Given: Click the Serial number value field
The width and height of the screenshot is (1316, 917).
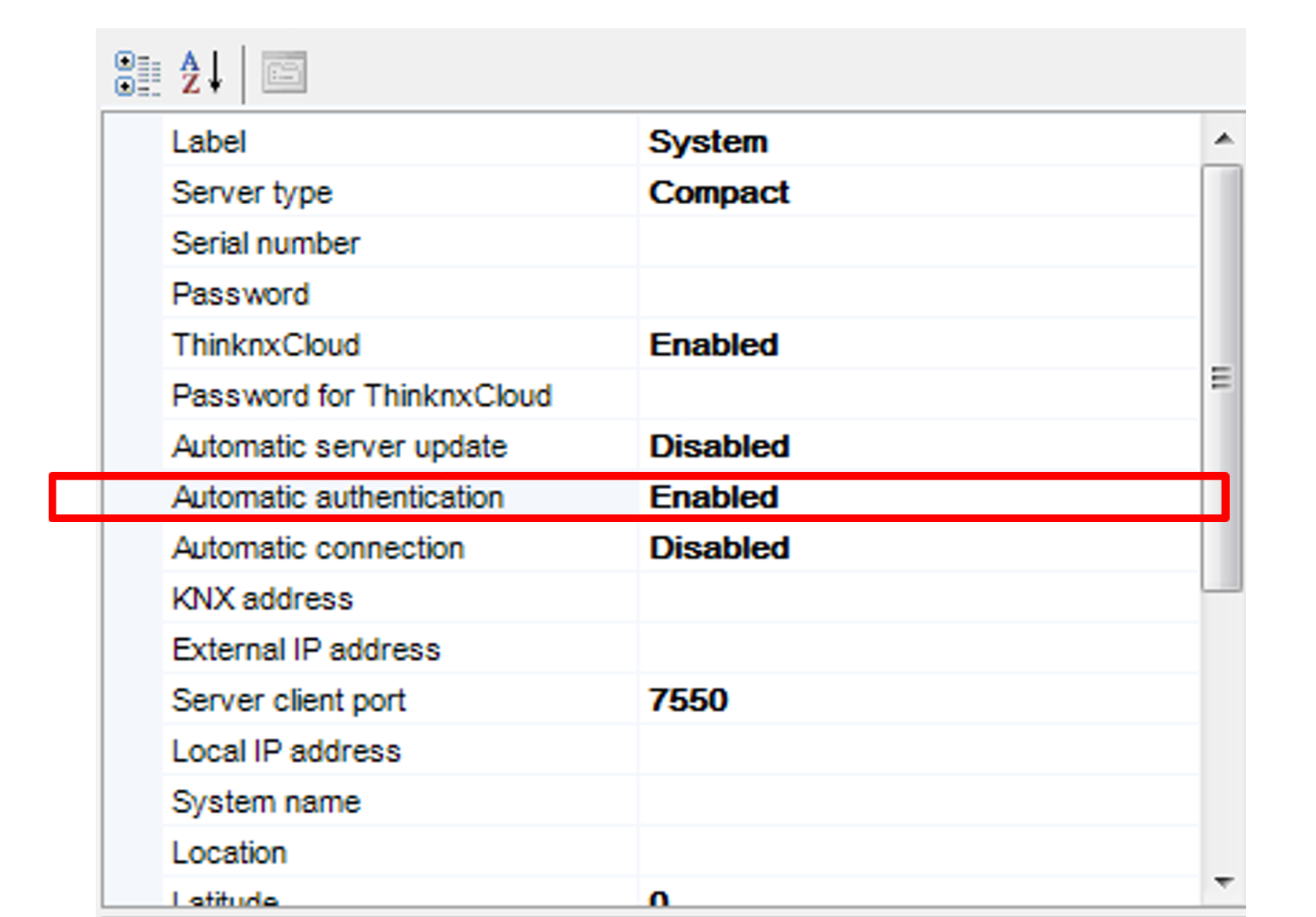Looking at the screenshot, I should (918, 243).
